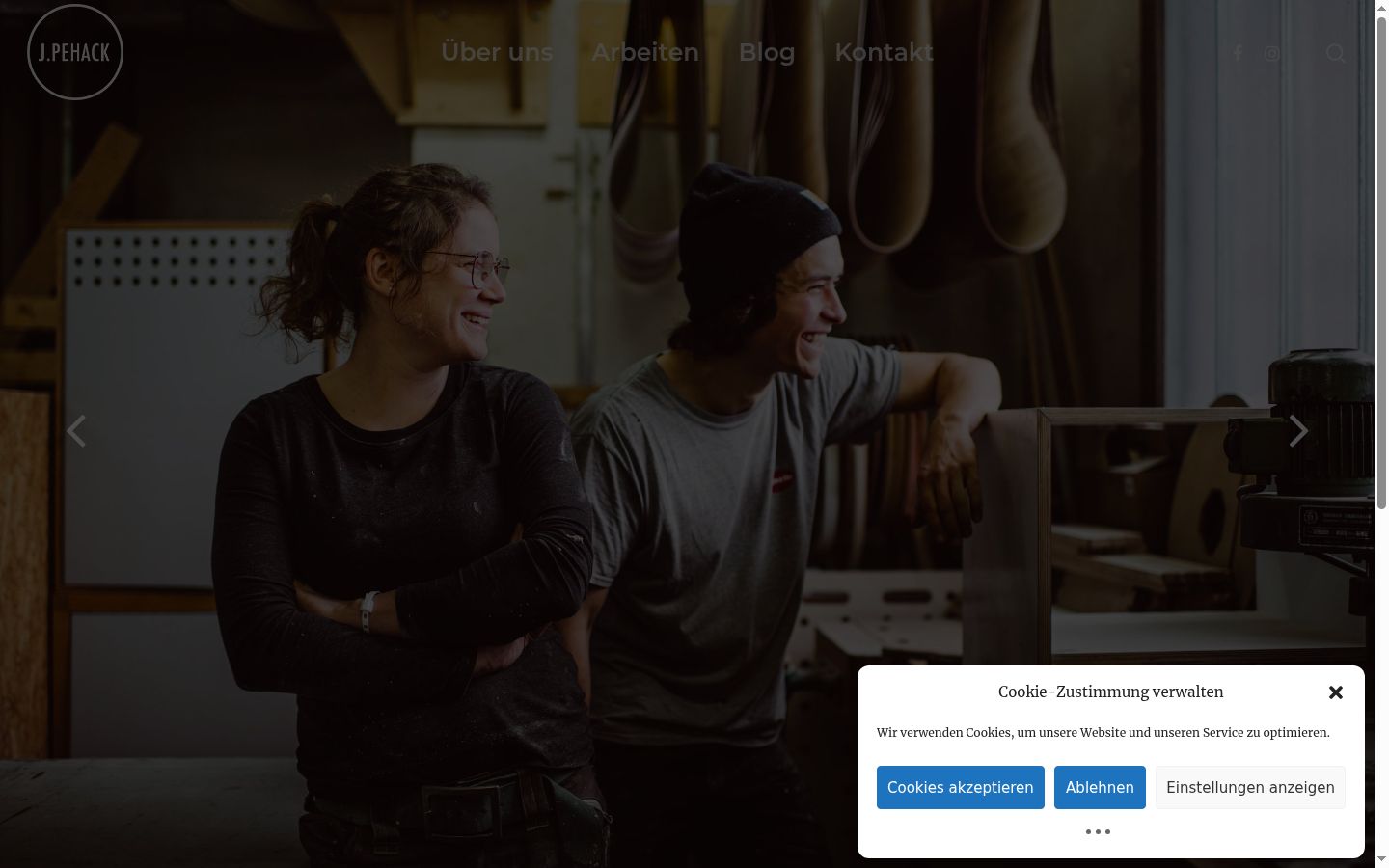
Task: Open the search magnifier icon
Action: pos(1336,53)
